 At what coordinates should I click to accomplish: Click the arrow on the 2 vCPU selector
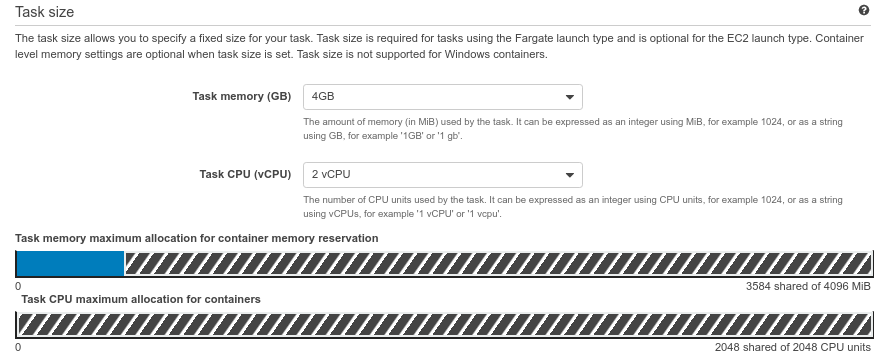pyautogui.click(x=569, y=176)
